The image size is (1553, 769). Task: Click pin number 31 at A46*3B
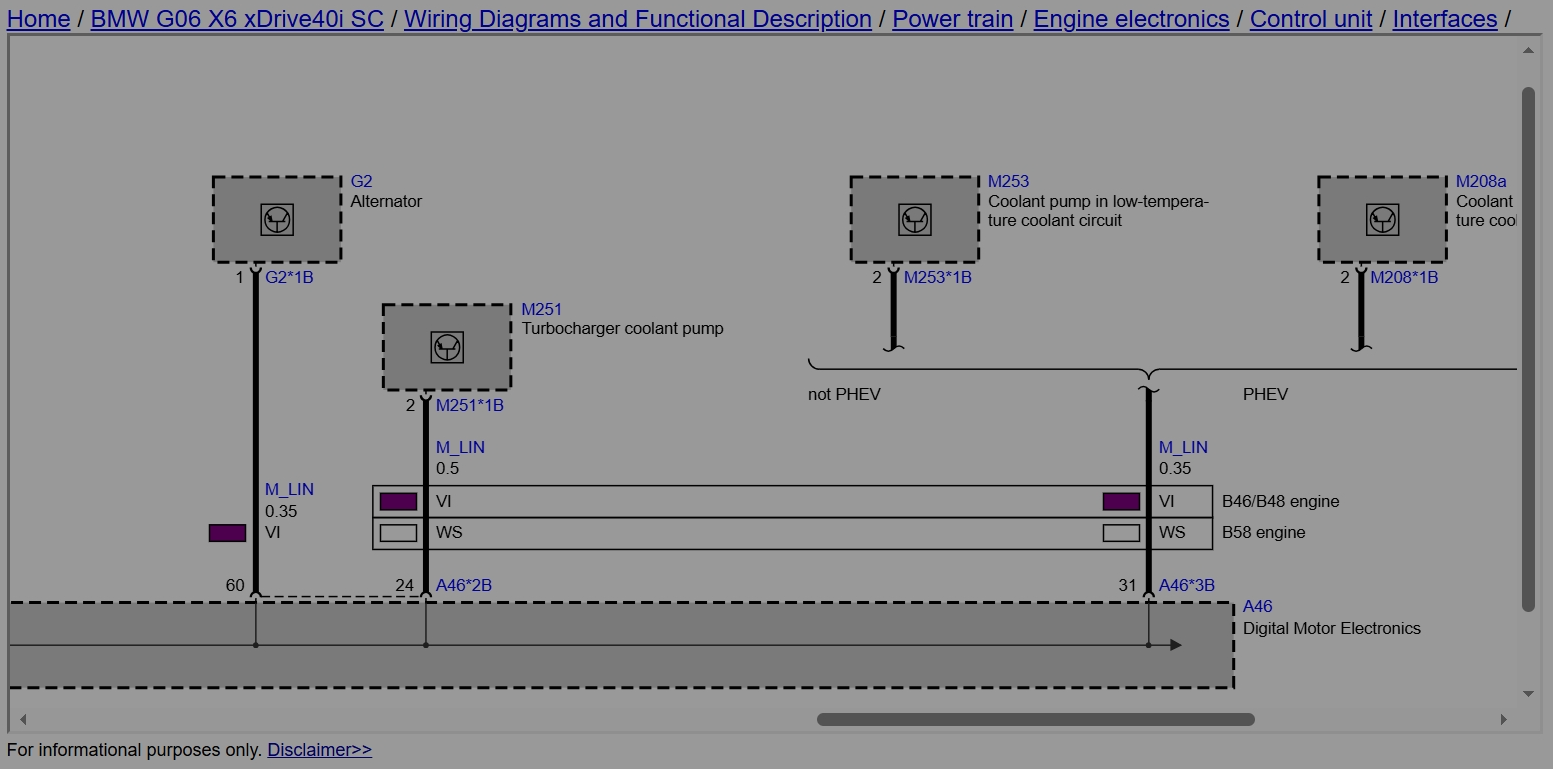pyautogui.click(x=1127, y=585)
